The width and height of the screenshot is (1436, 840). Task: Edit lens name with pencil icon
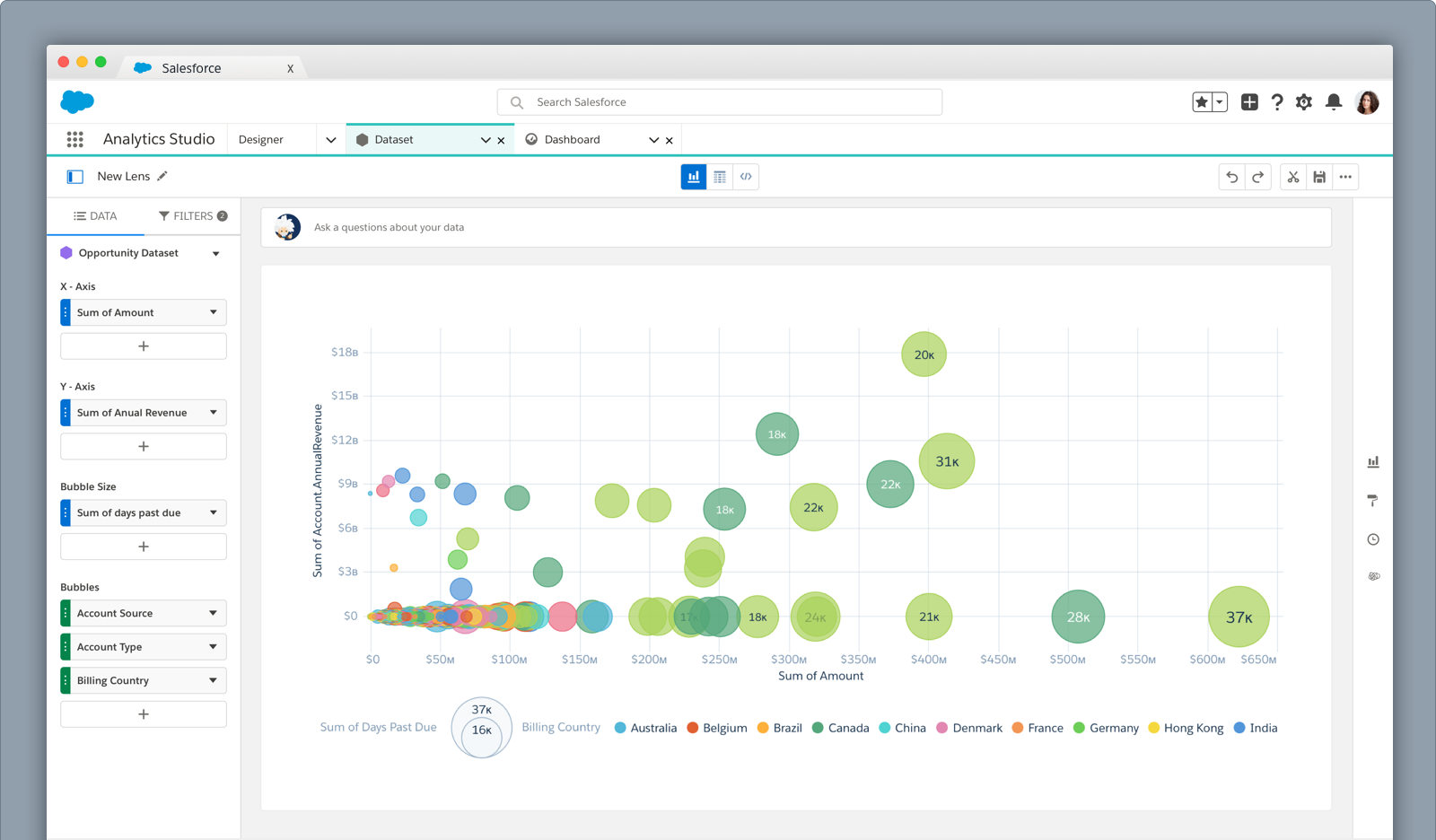point(162,176)
